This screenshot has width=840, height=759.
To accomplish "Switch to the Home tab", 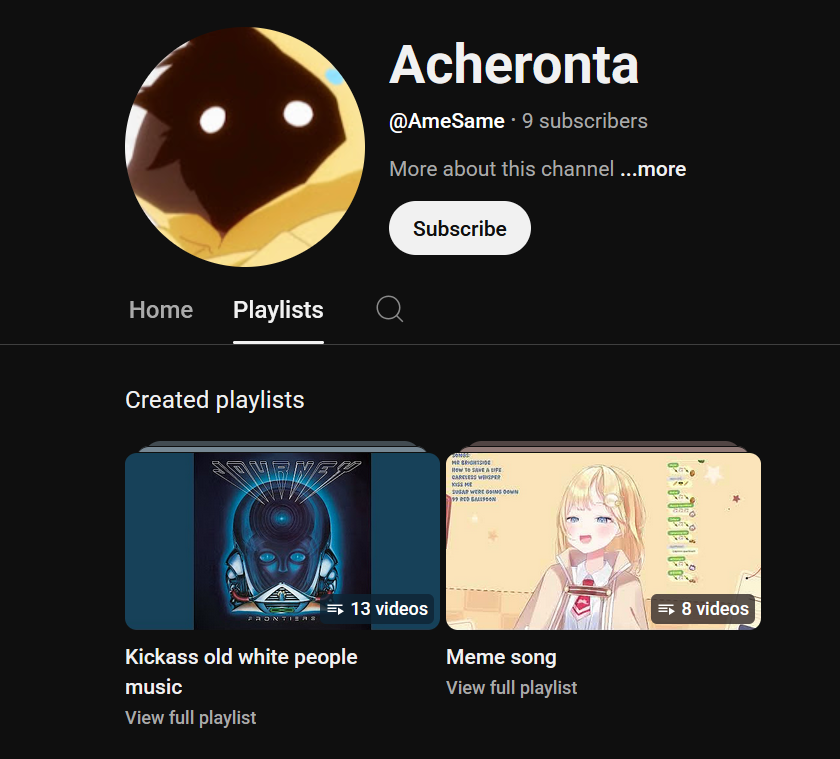I will point(161,310).
